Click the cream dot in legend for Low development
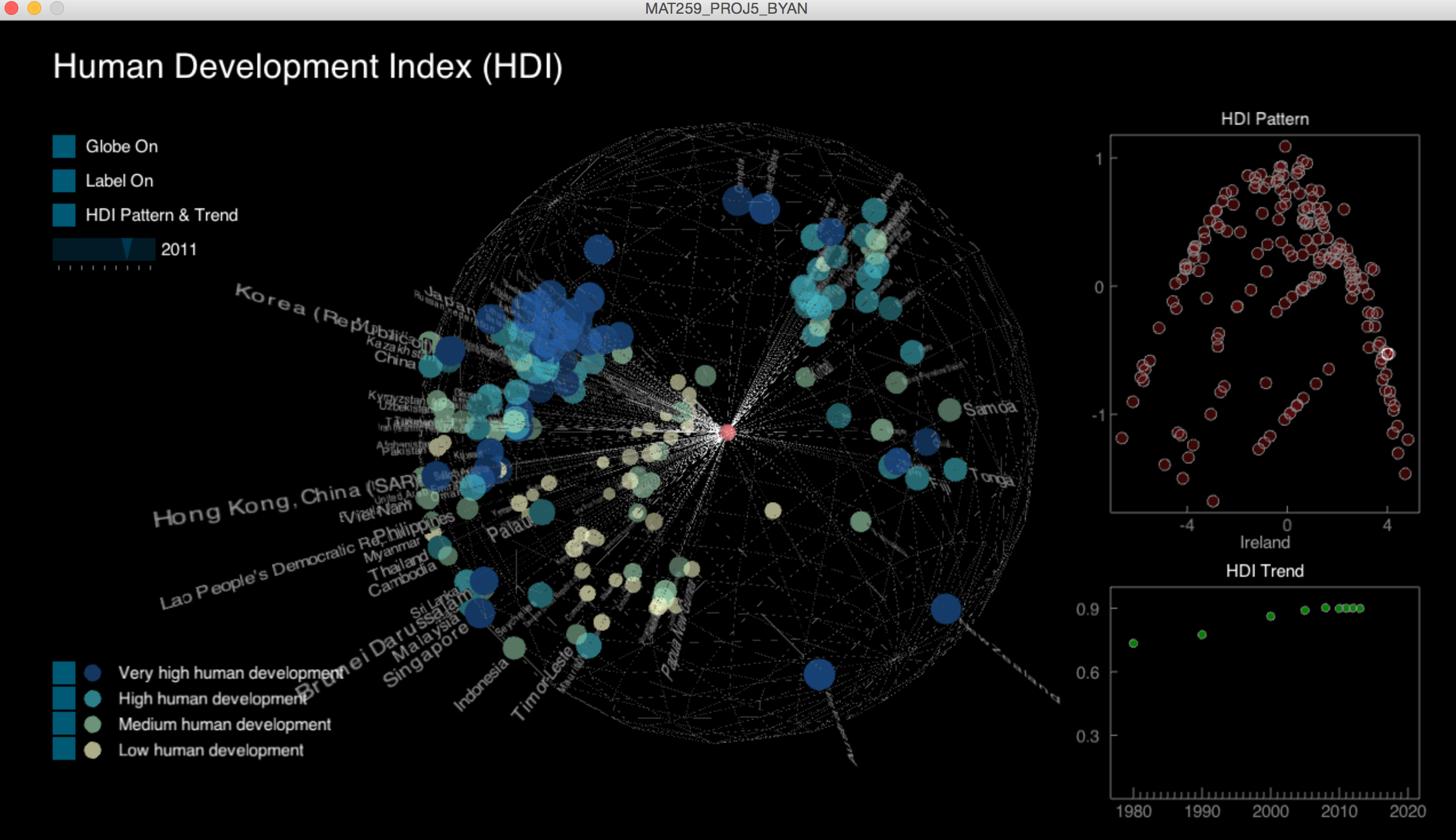 click(93, 750)
